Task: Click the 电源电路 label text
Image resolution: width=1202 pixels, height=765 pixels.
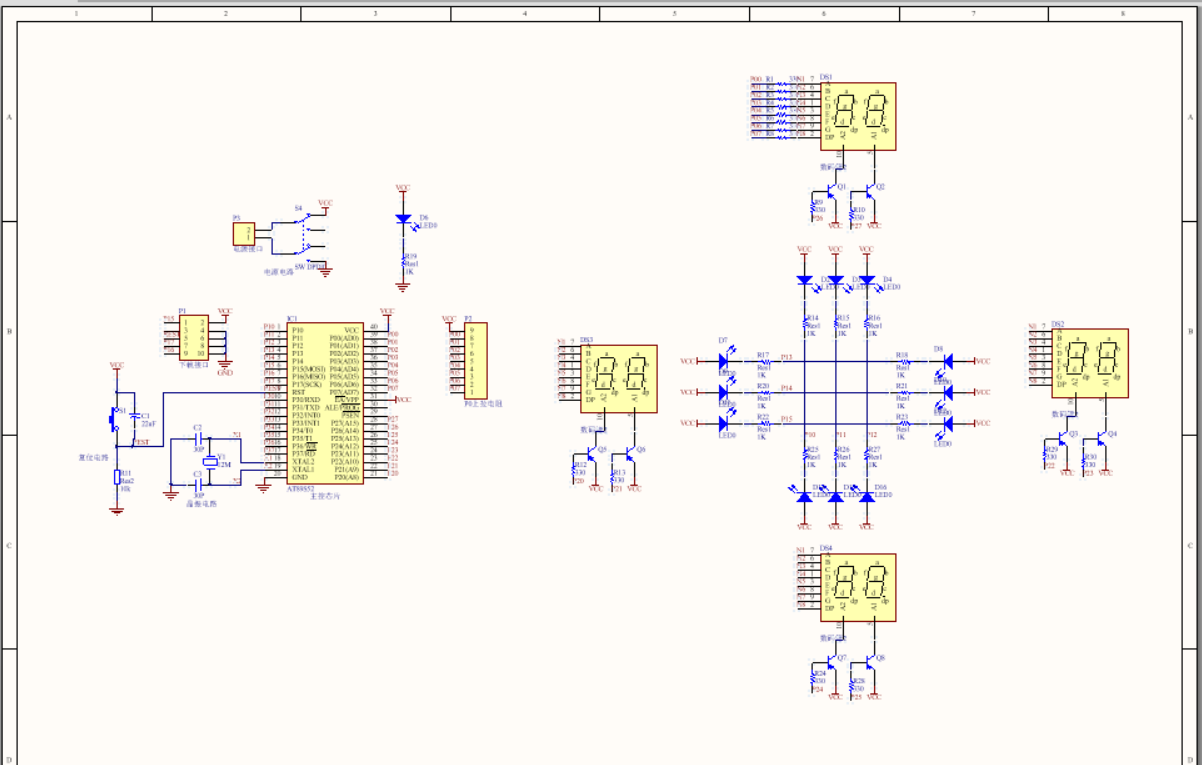Action: (278, 271)
